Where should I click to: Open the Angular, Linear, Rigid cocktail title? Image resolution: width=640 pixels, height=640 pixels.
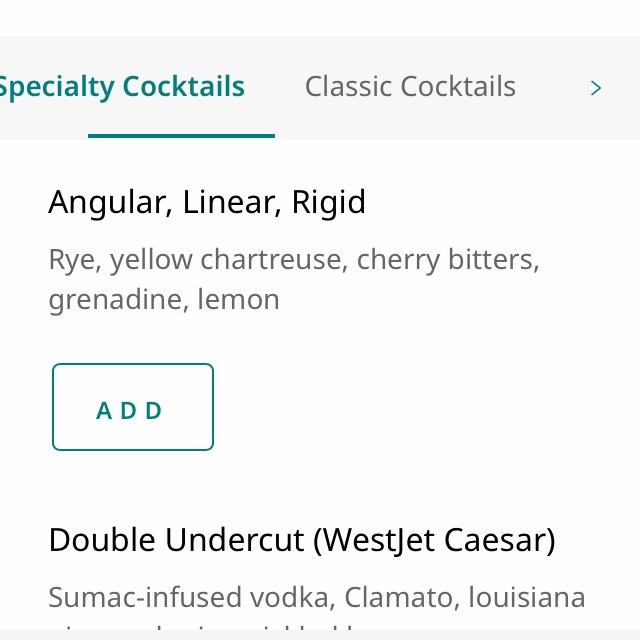[207, 202]
